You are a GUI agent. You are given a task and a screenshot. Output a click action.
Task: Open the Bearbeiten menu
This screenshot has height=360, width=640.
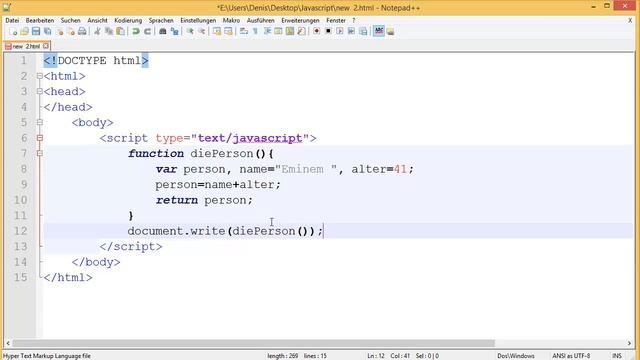coord(40,20)
